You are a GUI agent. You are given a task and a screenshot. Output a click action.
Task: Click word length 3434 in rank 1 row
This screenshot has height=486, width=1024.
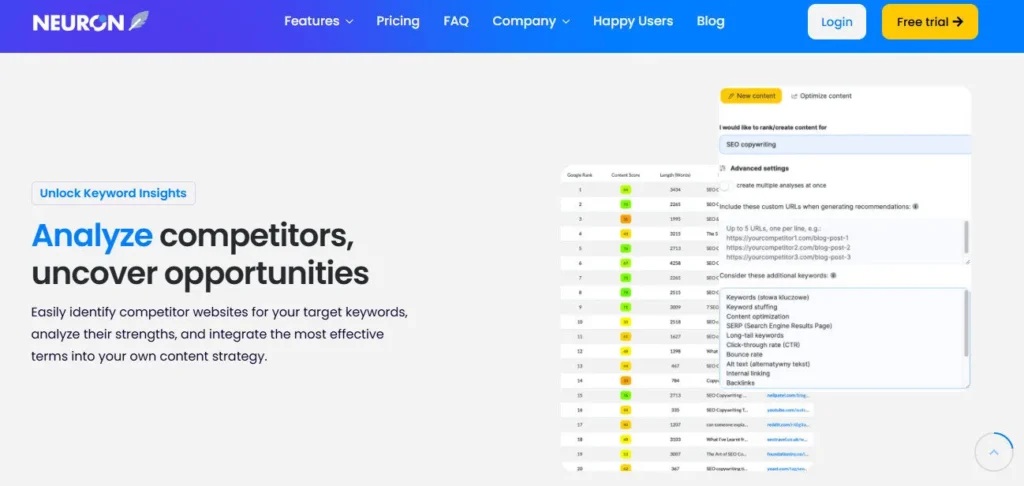click(x=675, y=189)
